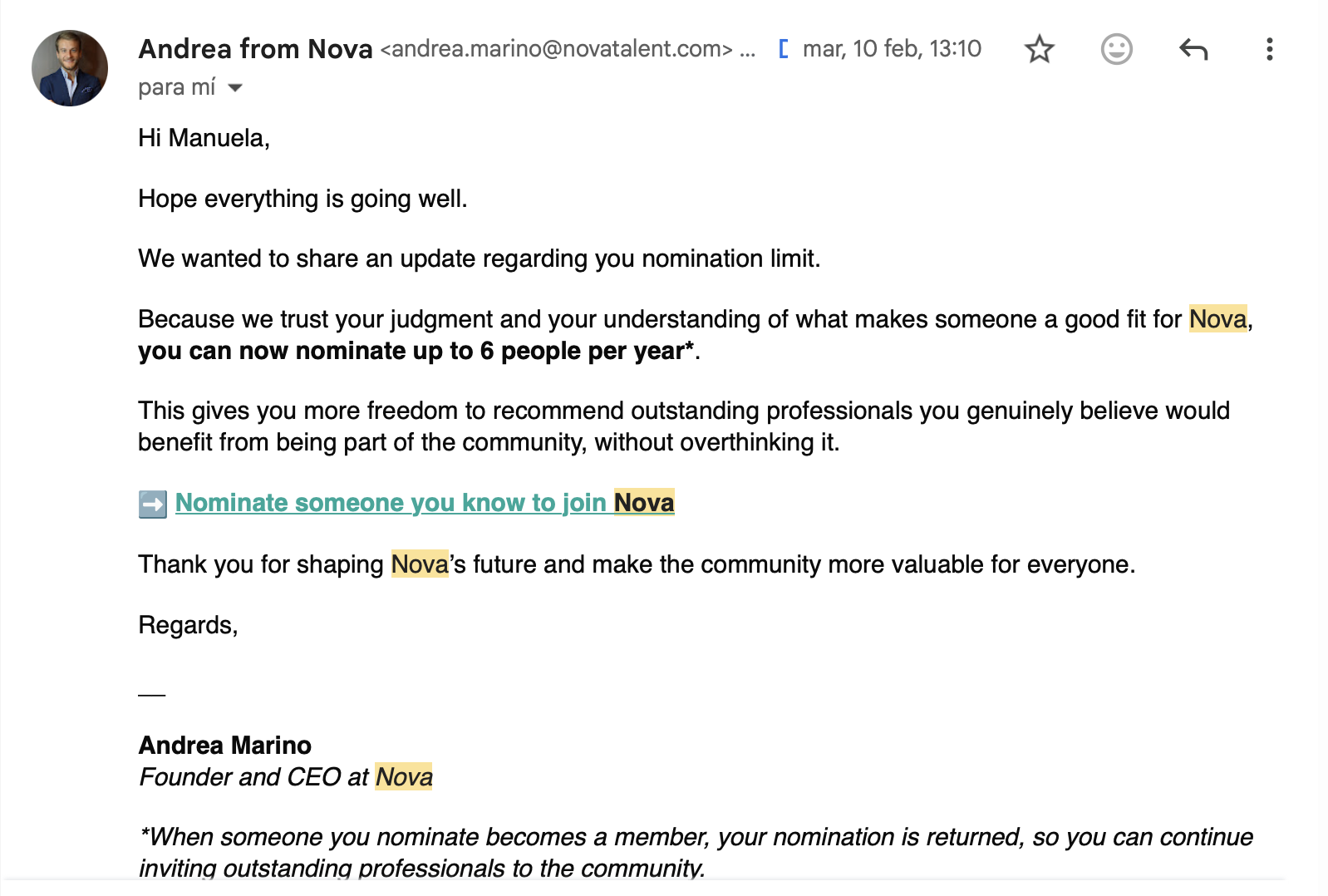Open the three-dot more options menu

[1269, 49]
